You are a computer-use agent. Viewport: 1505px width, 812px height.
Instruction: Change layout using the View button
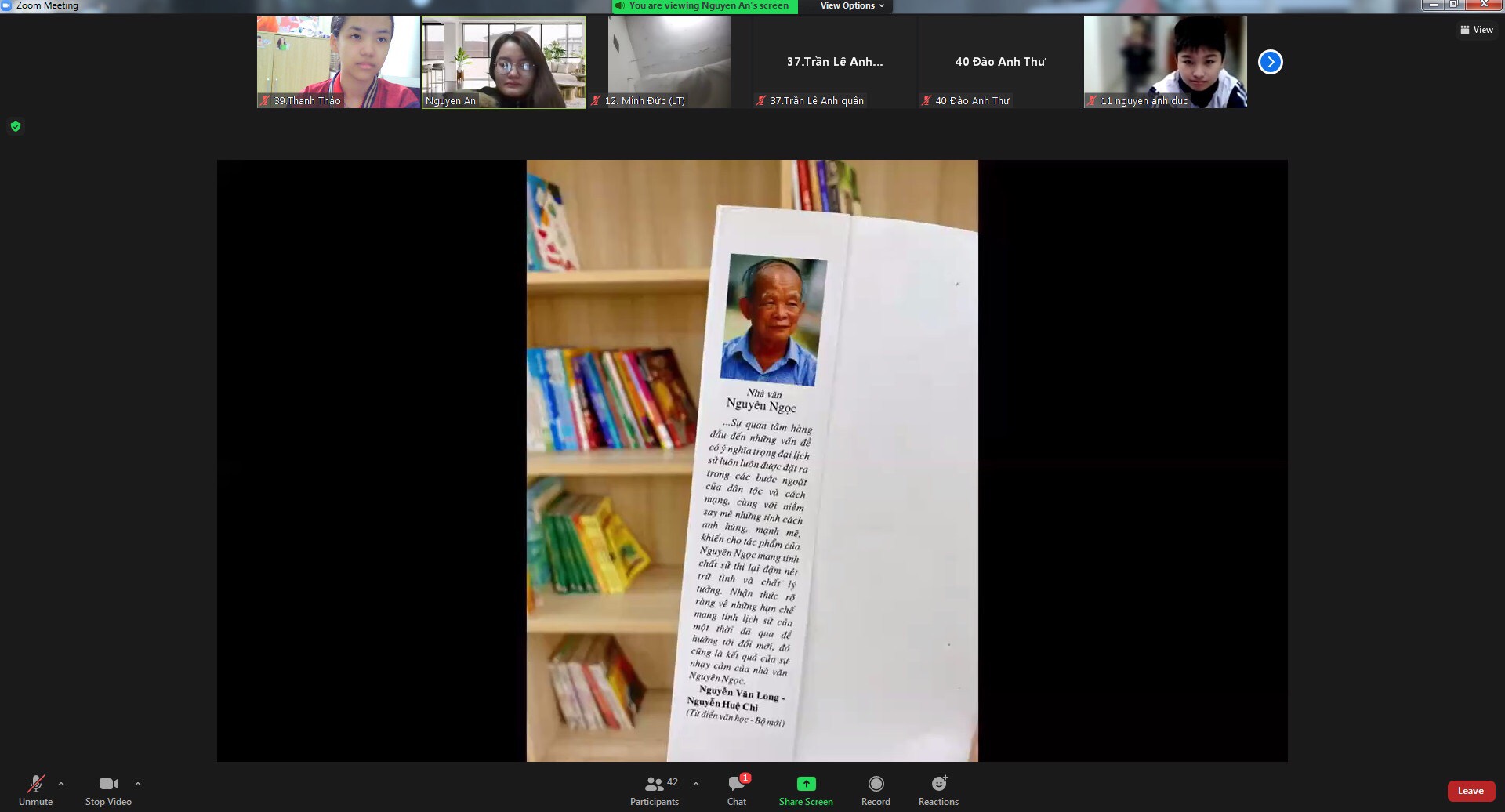(1477, 30)
